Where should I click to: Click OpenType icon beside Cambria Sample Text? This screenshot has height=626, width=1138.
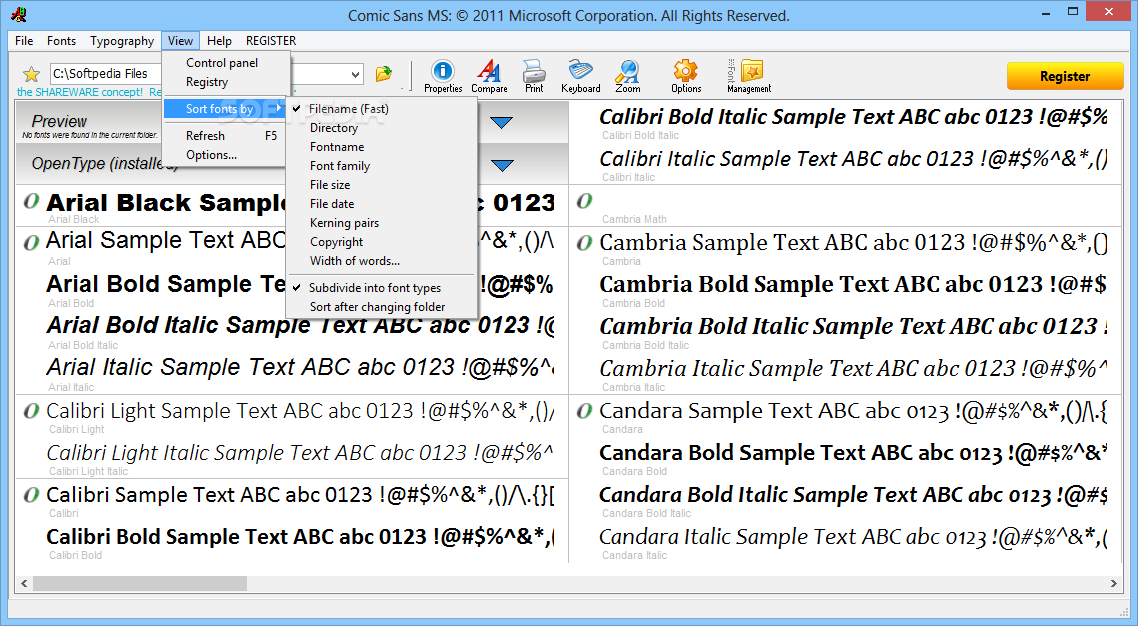[584, 243]
